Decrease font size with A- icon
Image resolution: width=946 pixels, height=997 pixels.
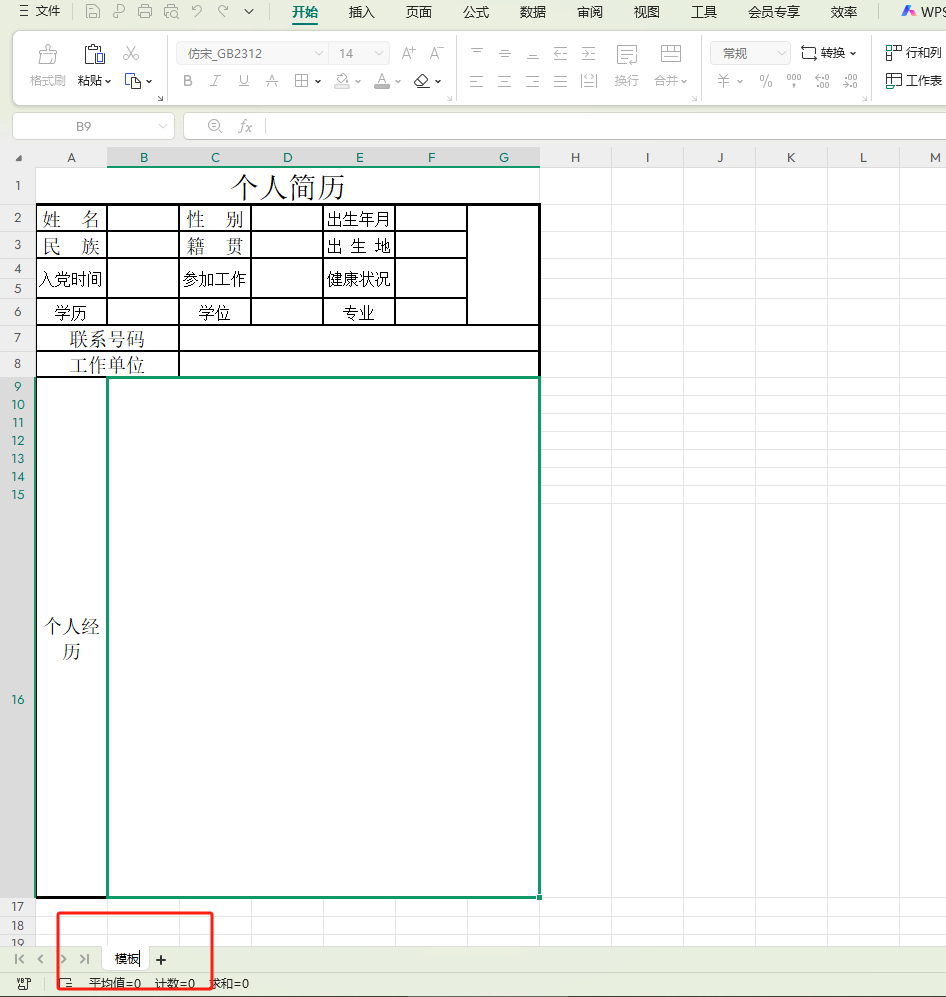pyautogui.click(x=436, y=53)
